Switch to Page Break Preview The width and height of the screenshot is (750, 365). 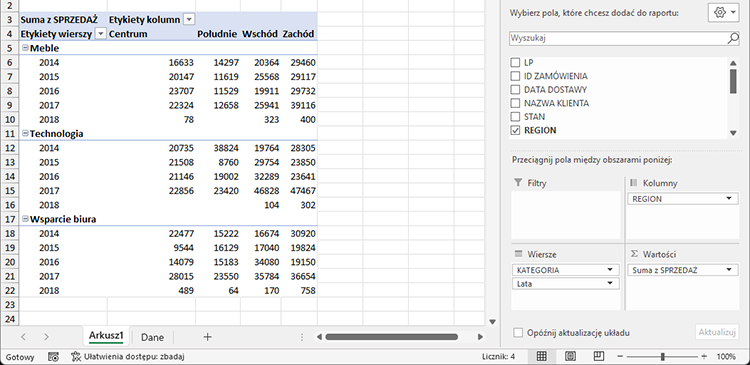click(598, 356)
